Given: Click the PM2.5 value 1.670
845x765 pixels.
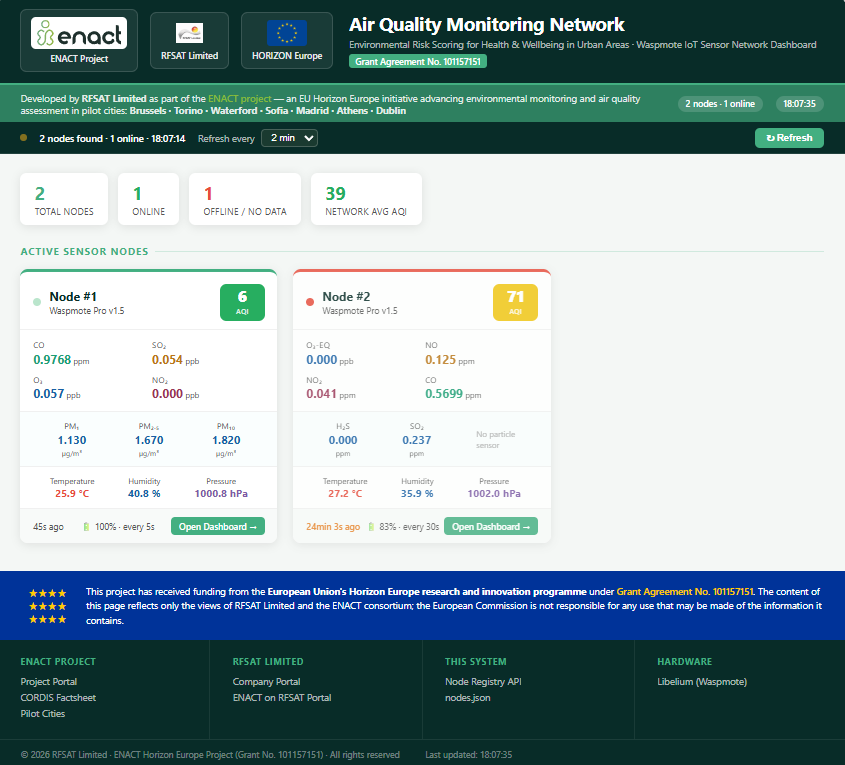Looking at the screenshot, I should pos(149,440).
